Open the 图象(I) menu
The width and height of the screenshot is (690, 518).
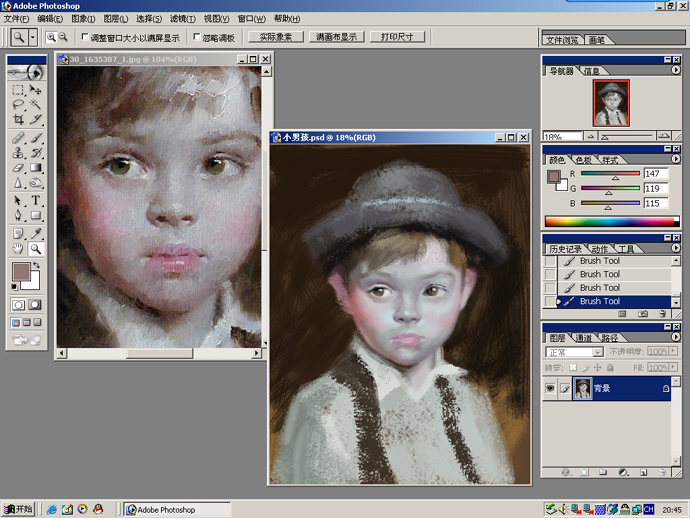[x=83, y=18]
